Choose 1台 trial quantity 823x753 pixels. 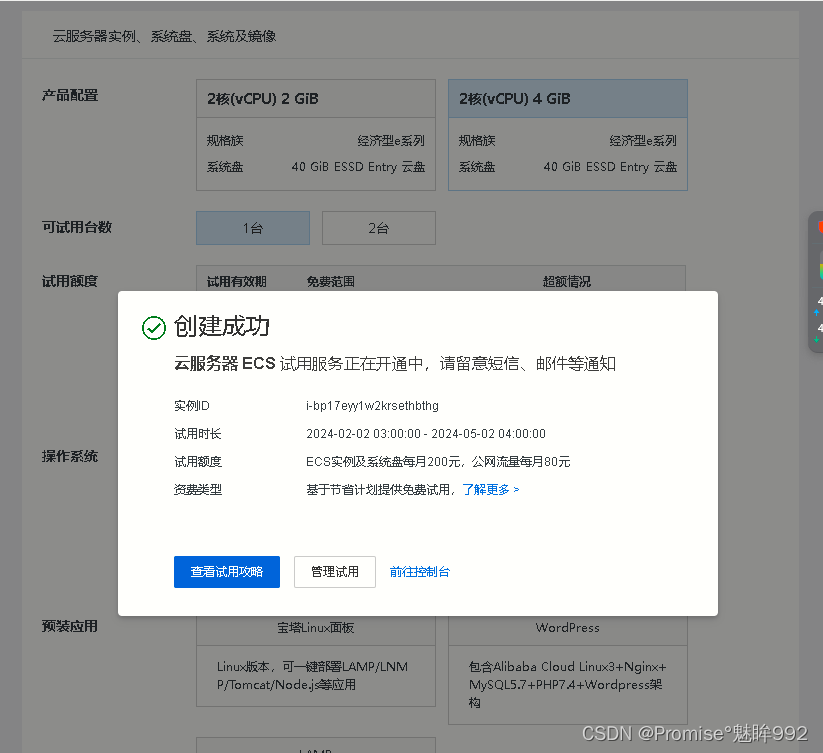tap(253, 228)
